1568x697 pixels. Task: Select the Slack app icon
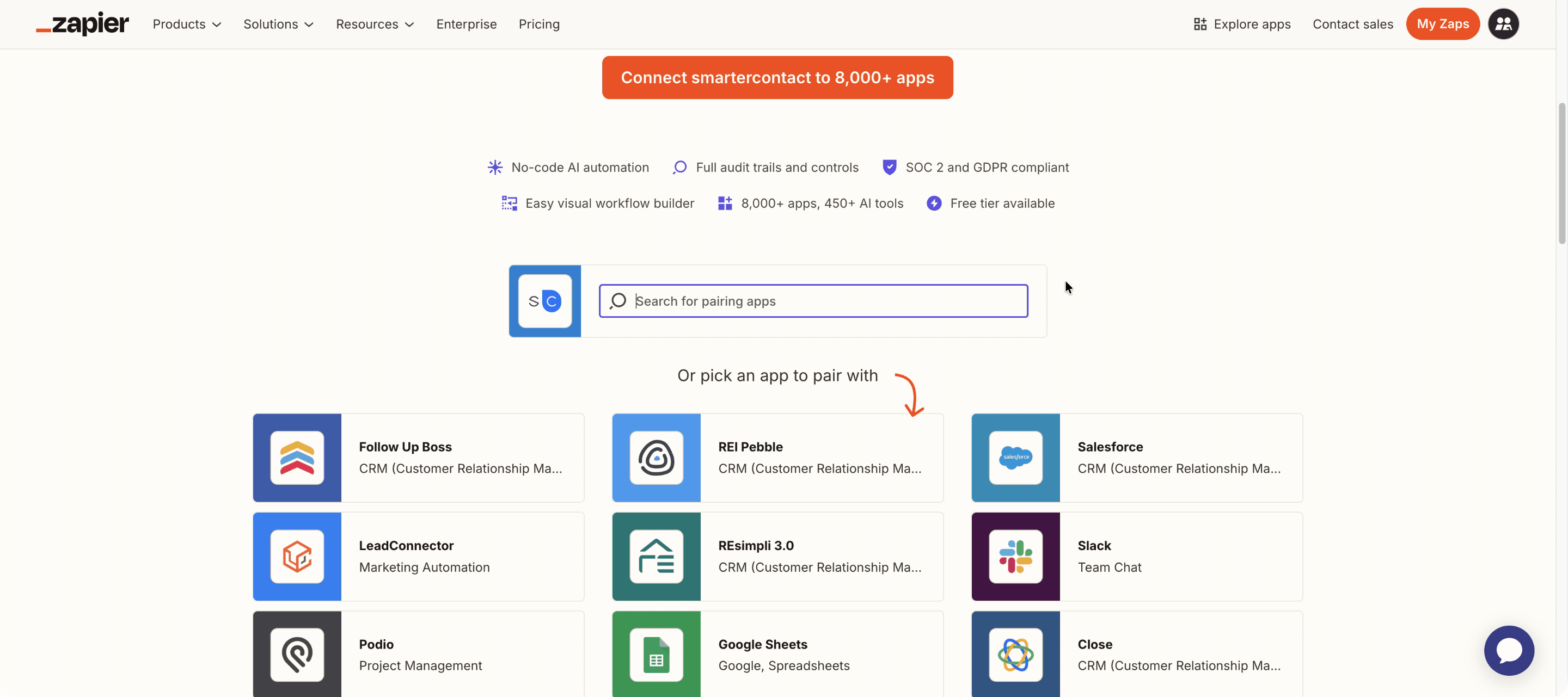pos(1015,556)
